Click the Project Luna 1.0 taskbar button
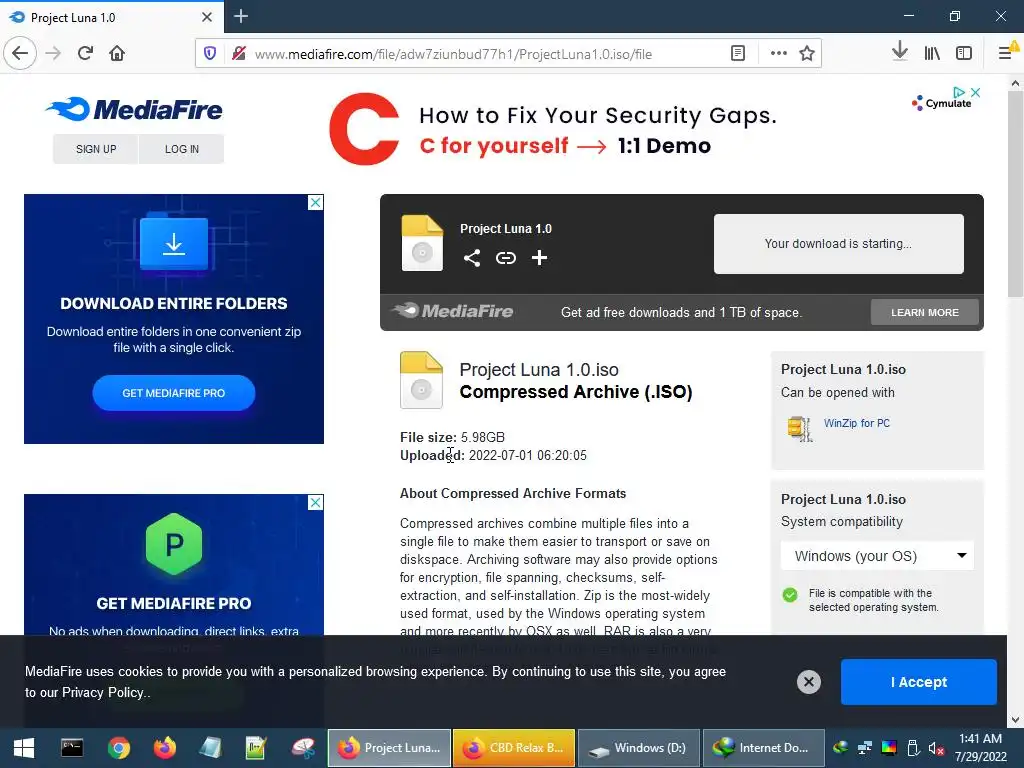The height and width of the screenshot is (768, 1024). 389,748
